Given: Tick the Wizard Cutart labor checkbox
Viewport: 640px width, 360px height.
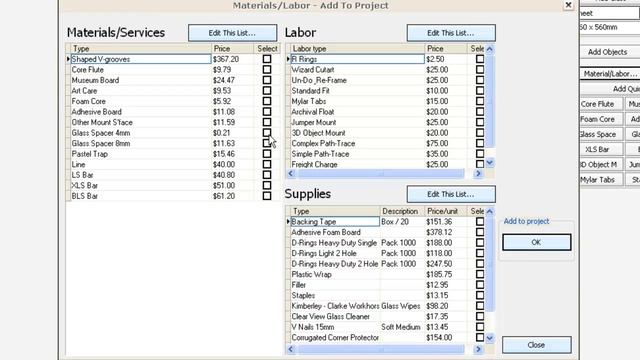Looking at the screenshot, I should pos(480,69).
